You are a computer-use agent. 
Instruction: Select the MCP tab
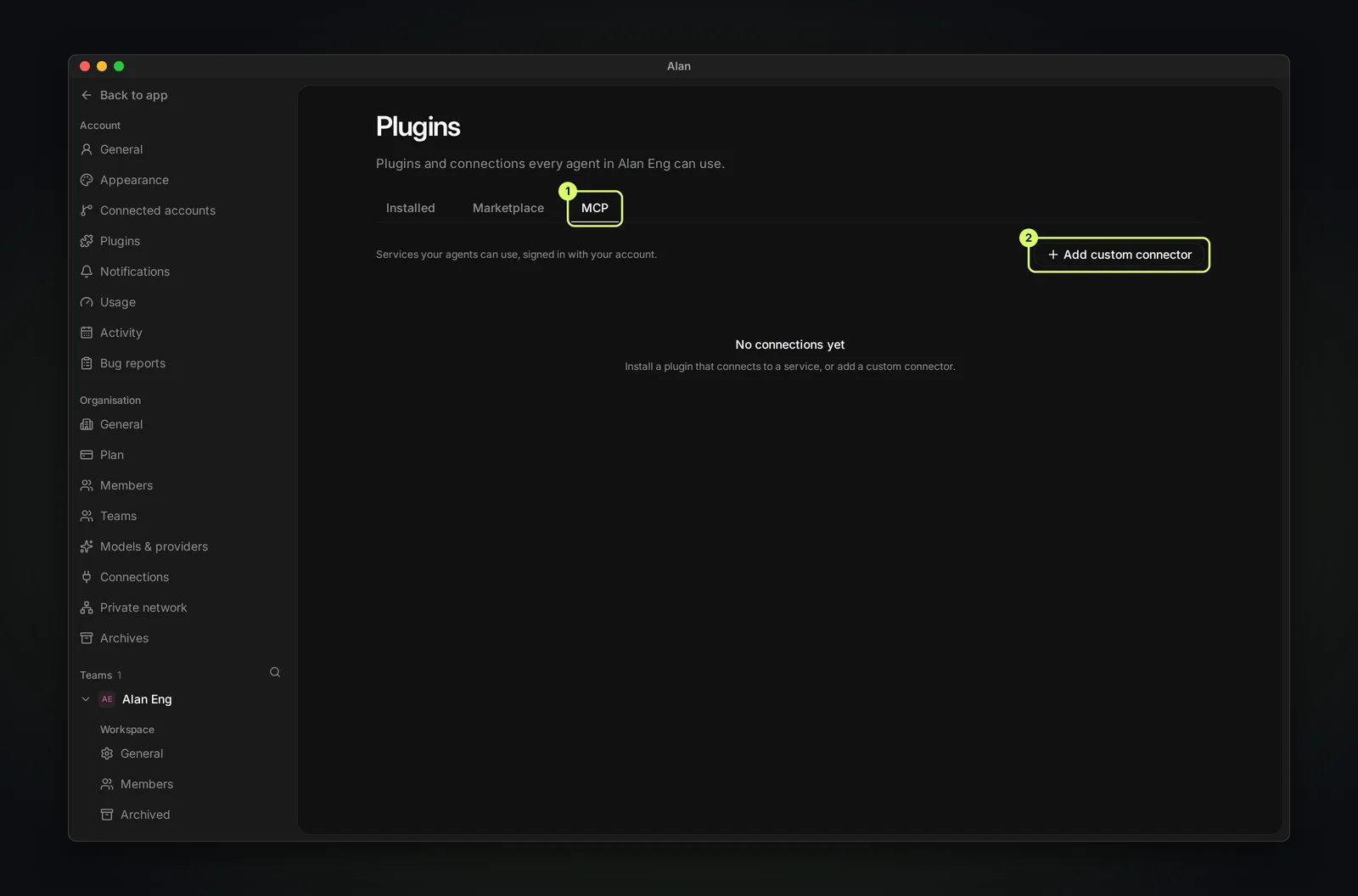[x=595, y=208]
